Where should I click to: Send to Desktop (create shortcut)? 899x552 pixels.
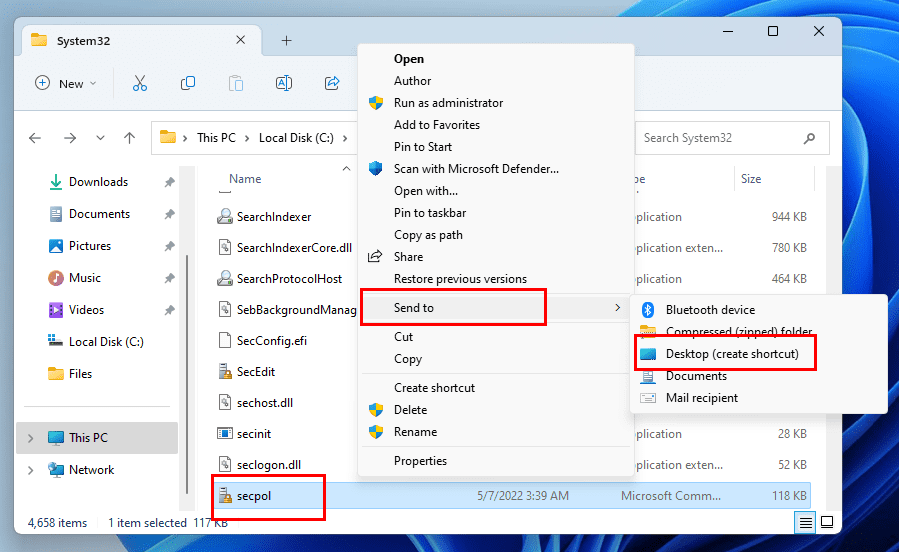(758, 354)
